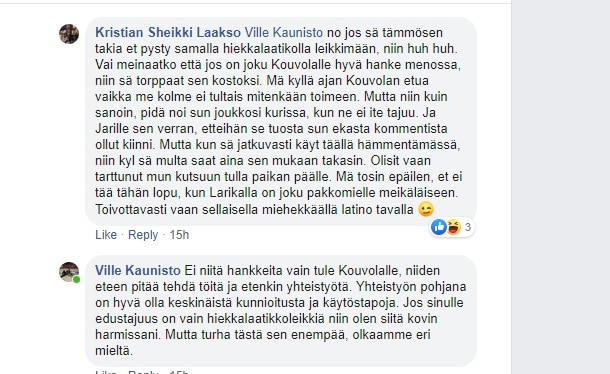Click the blue thumbs-up reaction icon

439,227
